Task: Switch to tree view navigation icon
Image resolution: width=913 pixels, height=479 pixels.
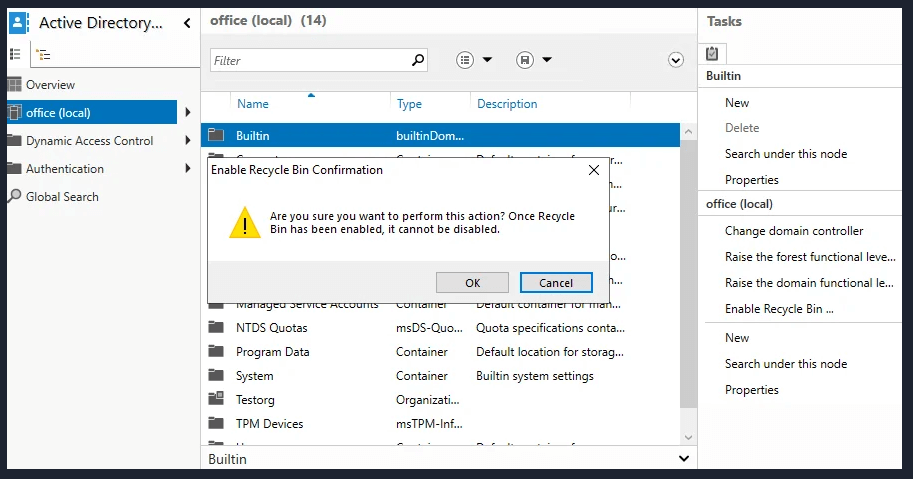Action: pos(43,55)
